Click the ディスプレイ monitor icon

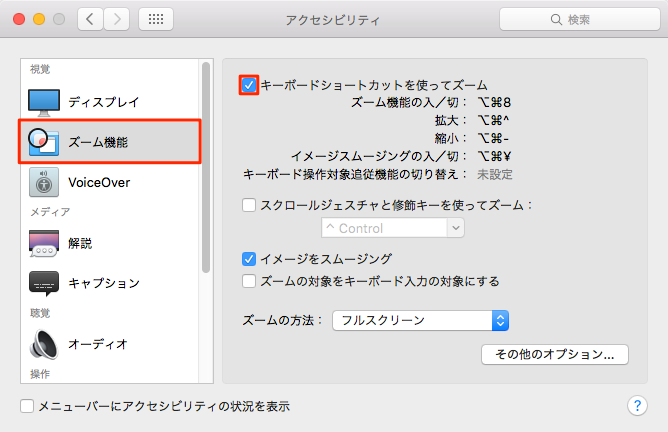click(44, 103)
